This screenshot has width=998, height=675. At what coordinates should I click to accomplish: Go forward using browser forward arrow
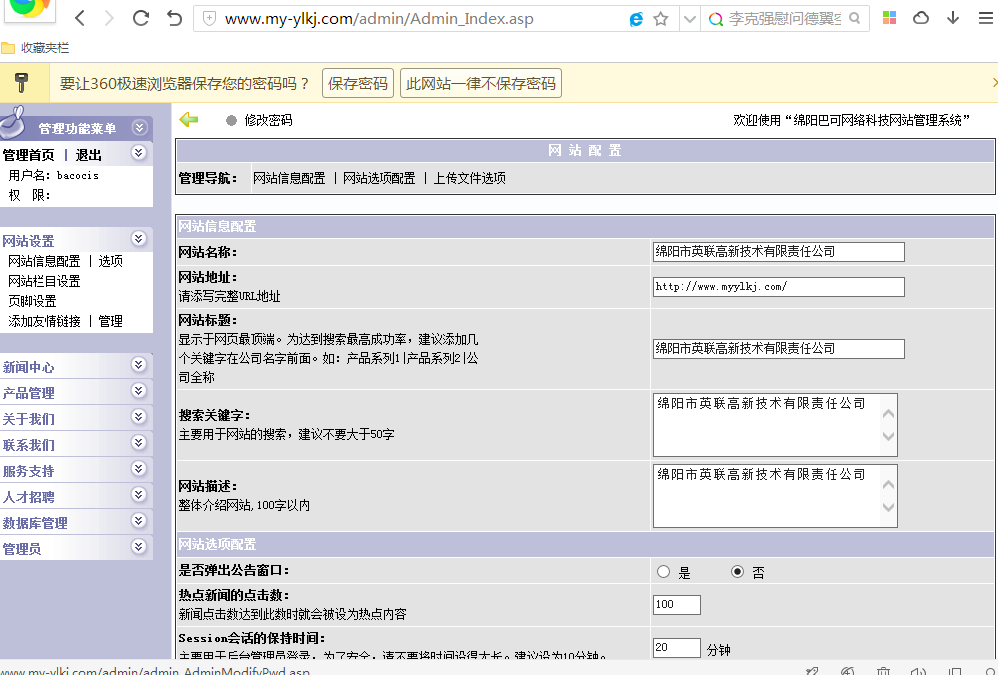pos(109,18)
